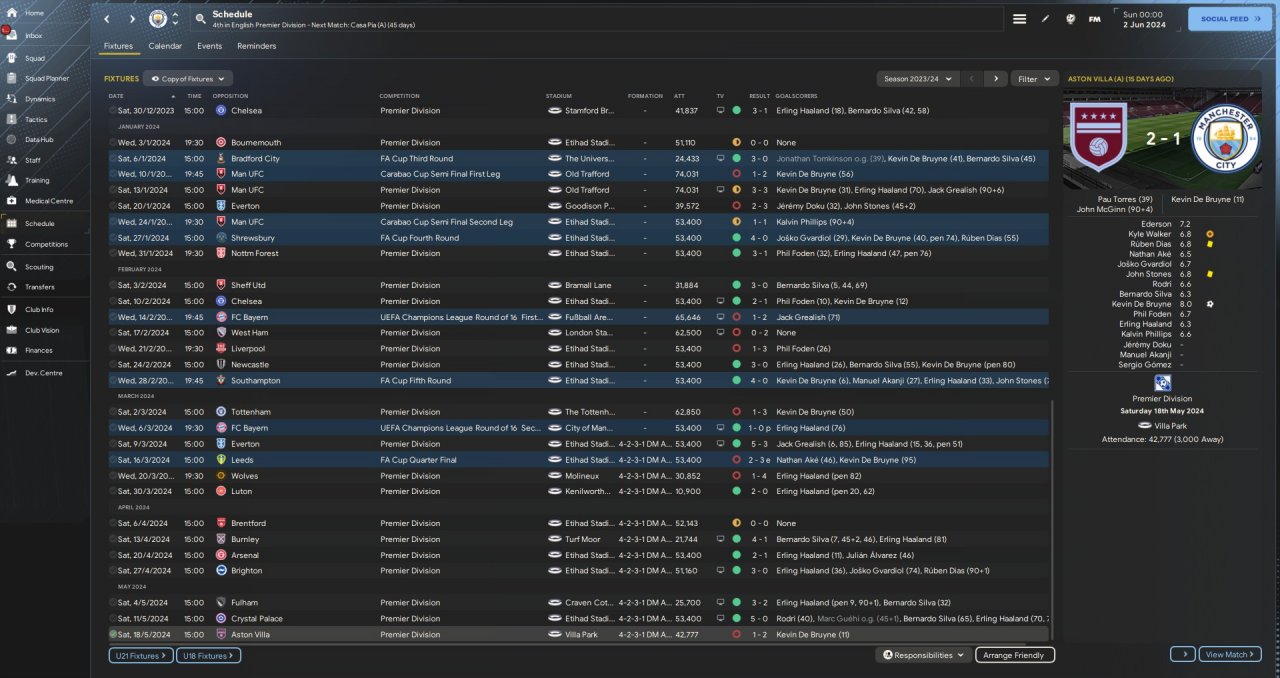Sort fixtures by the Date column header

click(116, 96)
